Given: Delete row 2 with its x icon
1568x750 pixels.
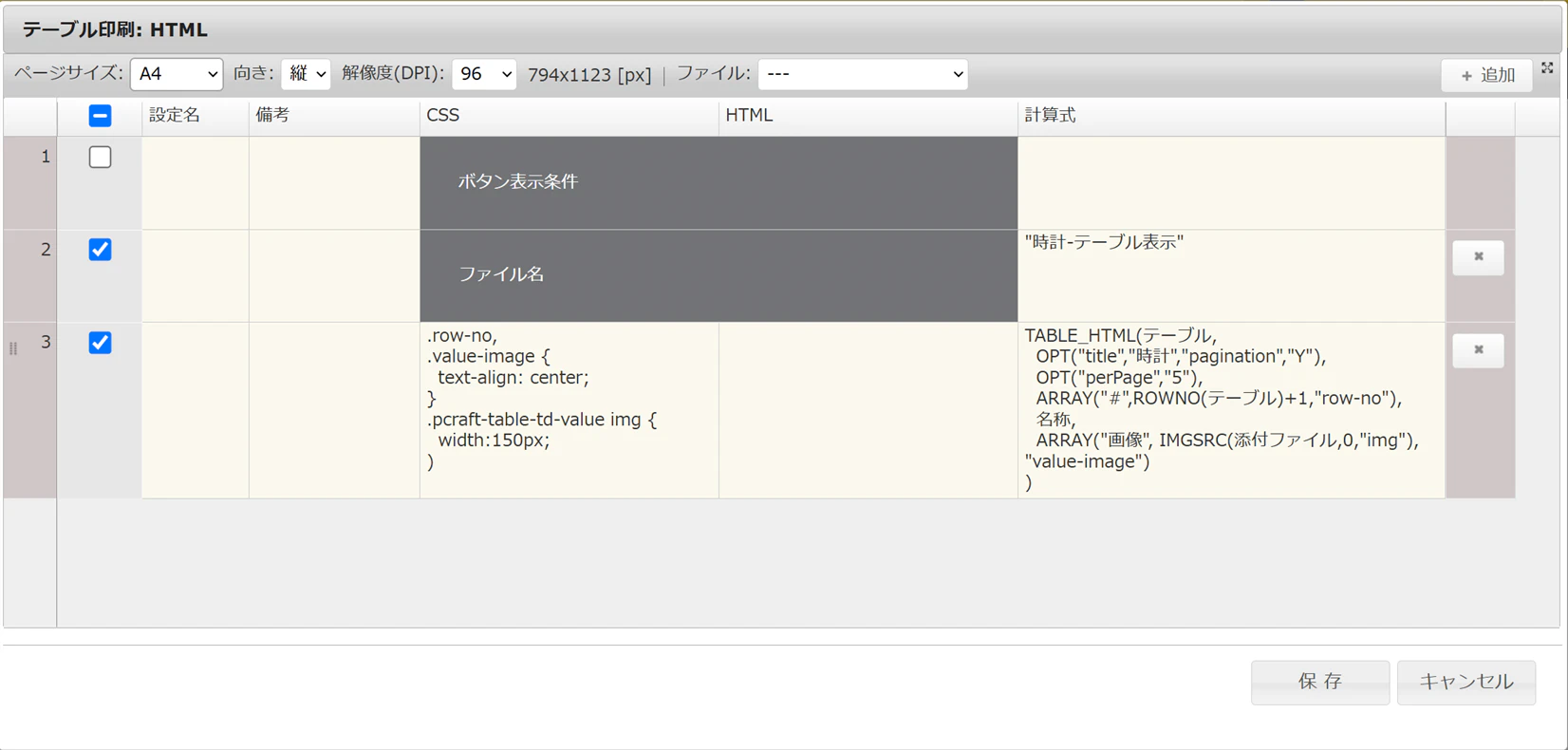Looking at the screenshot, I should click(1478, 256).
